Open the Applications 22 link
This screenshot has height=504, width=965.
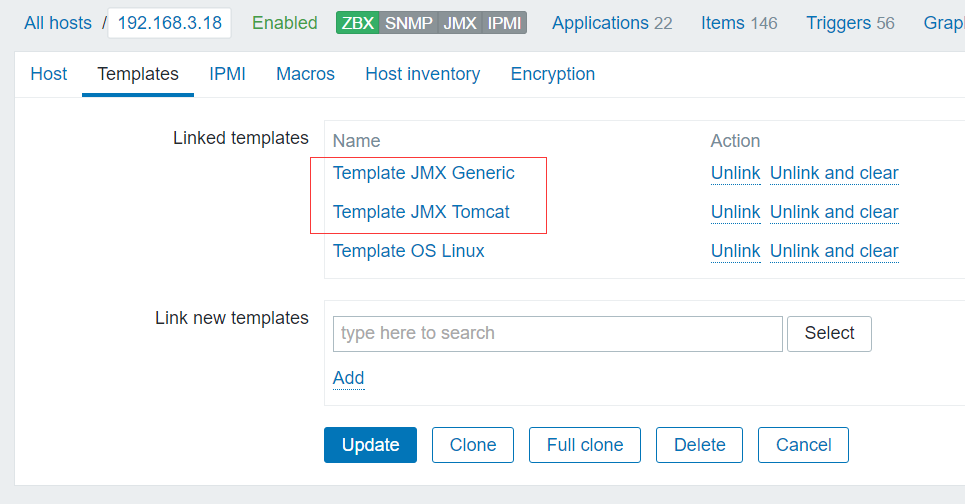(x=611, y=23)
